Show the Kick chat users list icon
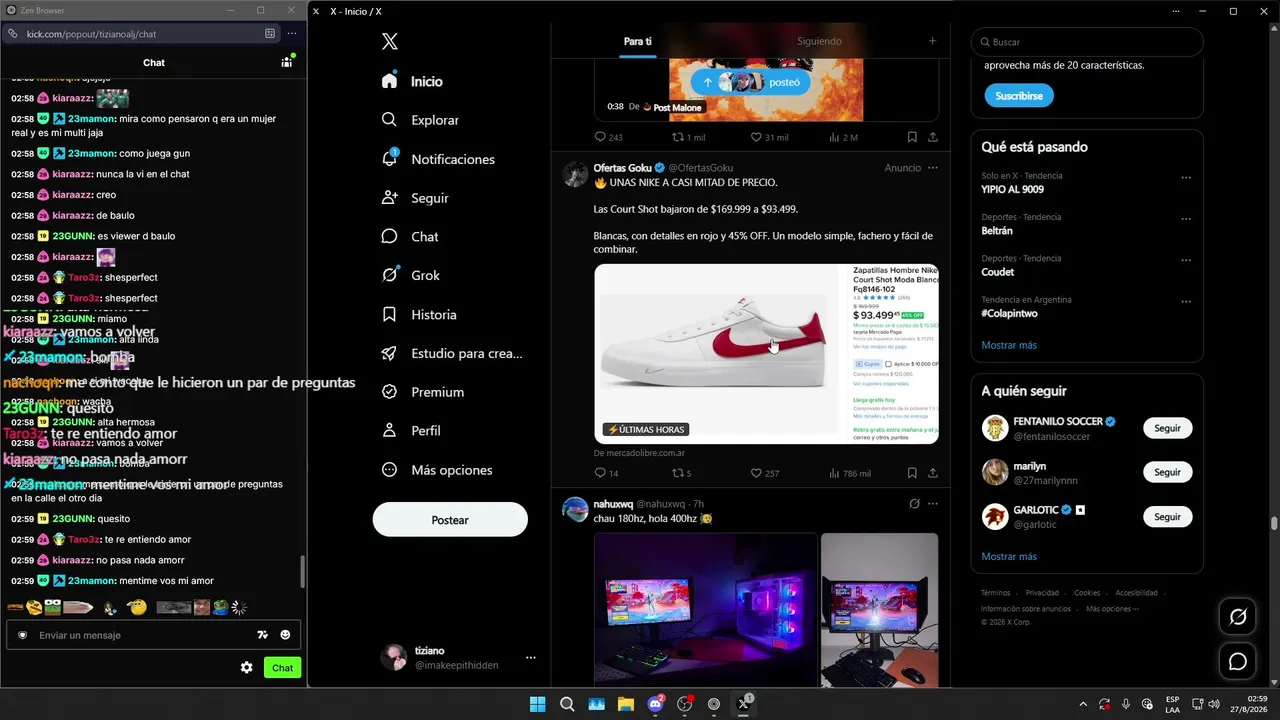The height and width of the screenshot is (720, 1280). (x=287, y=62)
